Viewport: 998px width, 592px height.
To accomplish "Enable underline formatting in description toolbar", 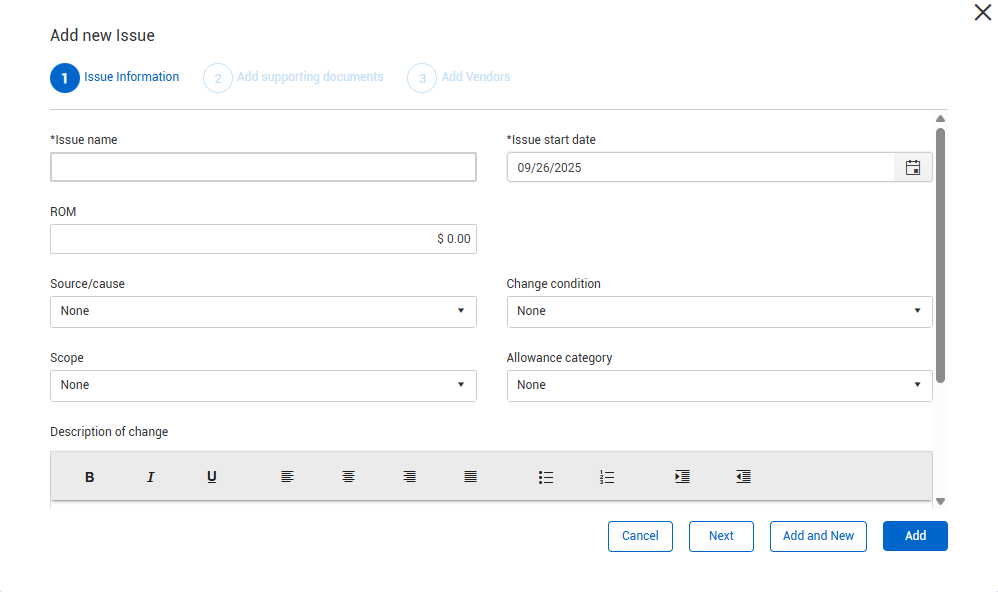I will [212, 477].
